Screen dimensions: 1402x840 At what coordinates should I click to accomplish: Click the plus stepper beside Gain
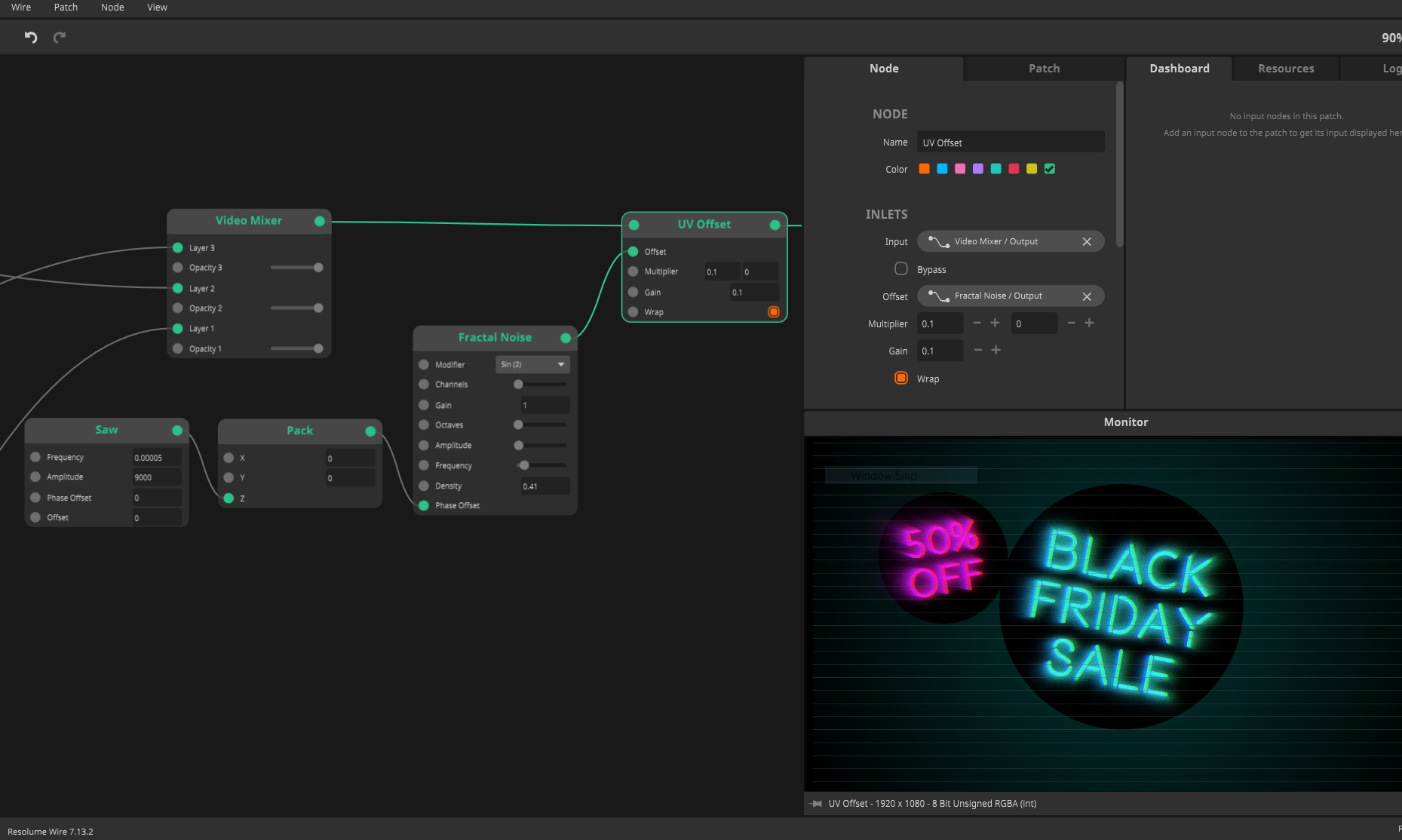click(996, 351)
